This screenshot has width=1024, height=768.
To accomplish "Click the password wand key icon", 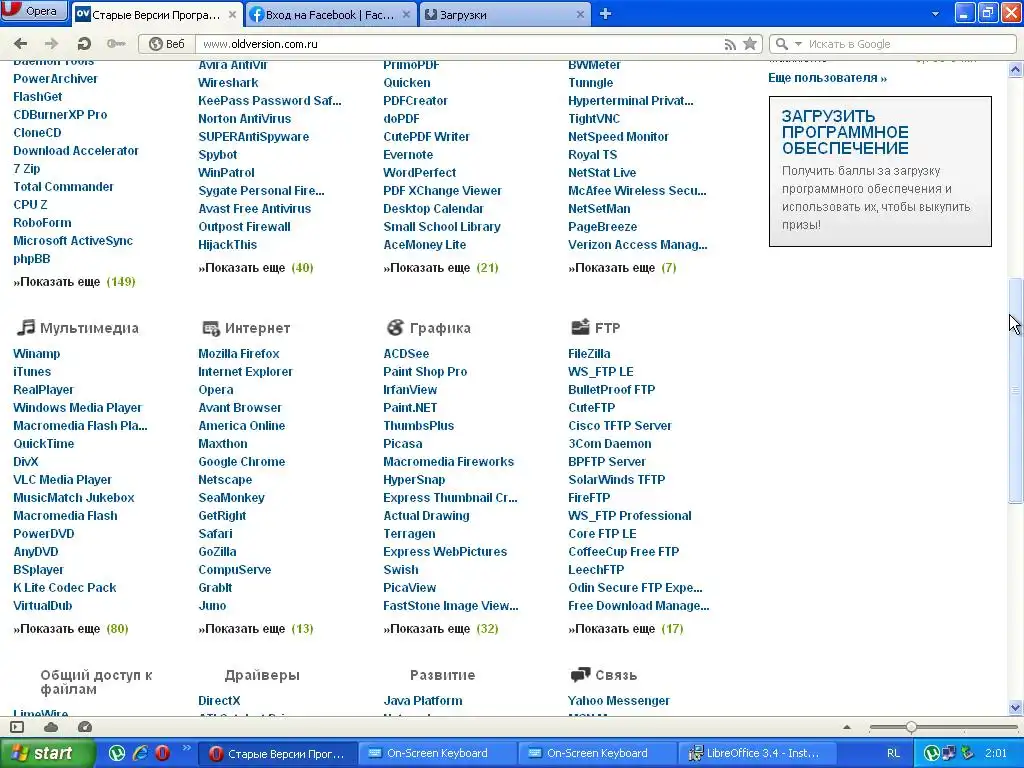I will click(116, 44).
